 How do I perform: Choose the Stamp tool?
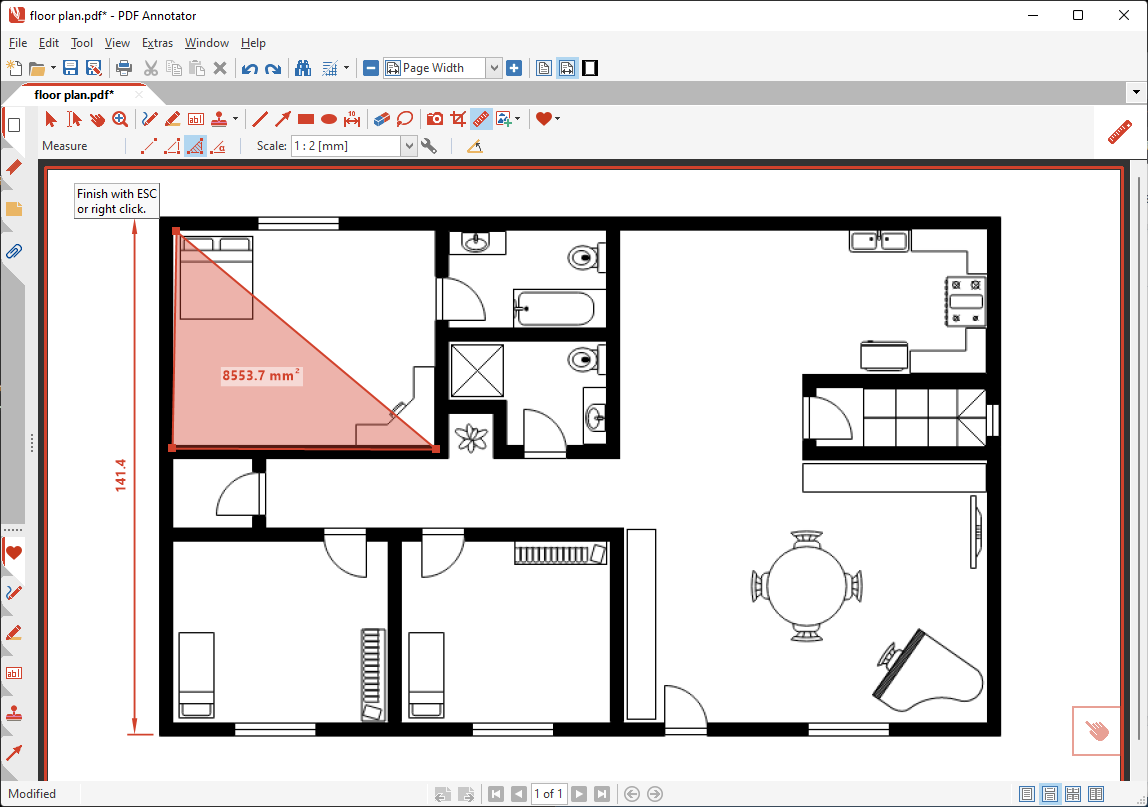tap(219, 119)
